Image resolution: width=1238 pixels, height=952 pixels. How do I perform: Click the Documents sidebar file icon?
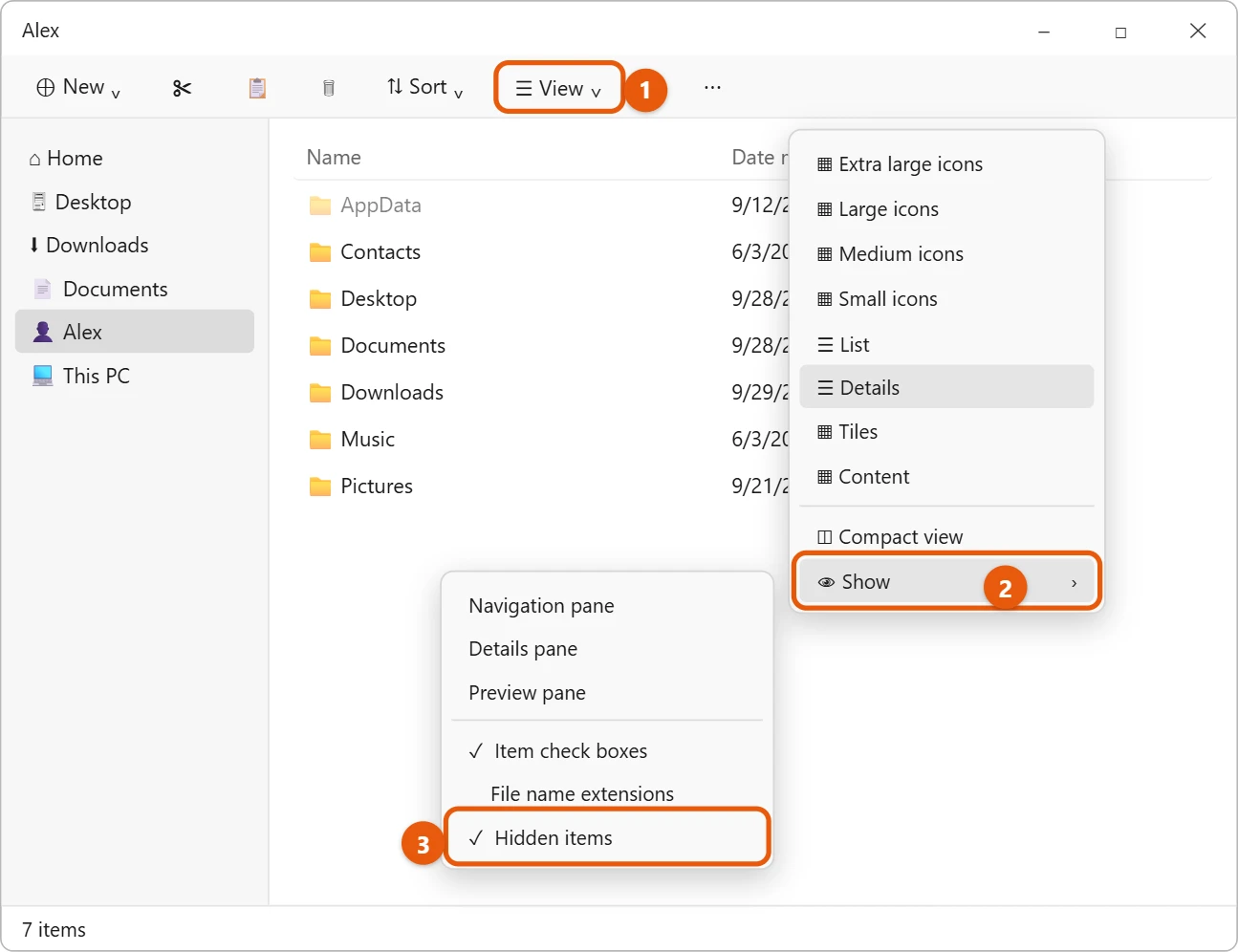click(x=42, y=289)
